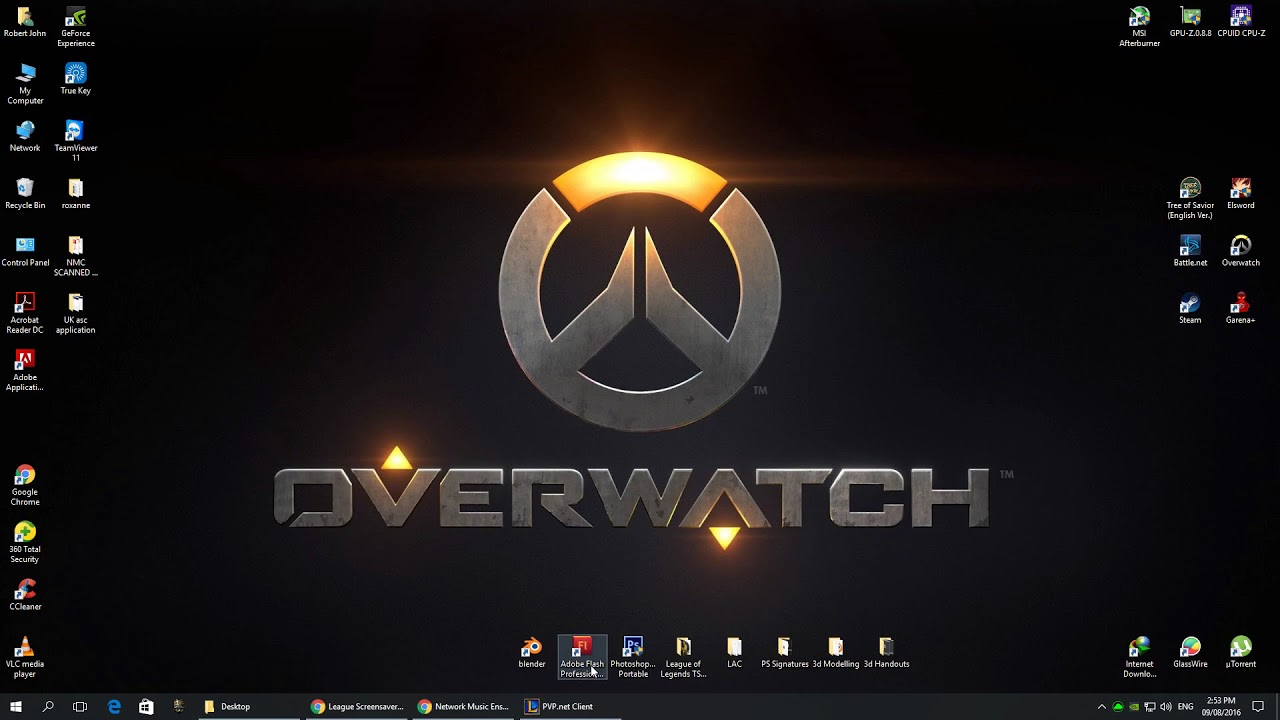Open 360 Total Security shortcut
The width and height of the screenshot is (1280, 720).
coord(25,543)
